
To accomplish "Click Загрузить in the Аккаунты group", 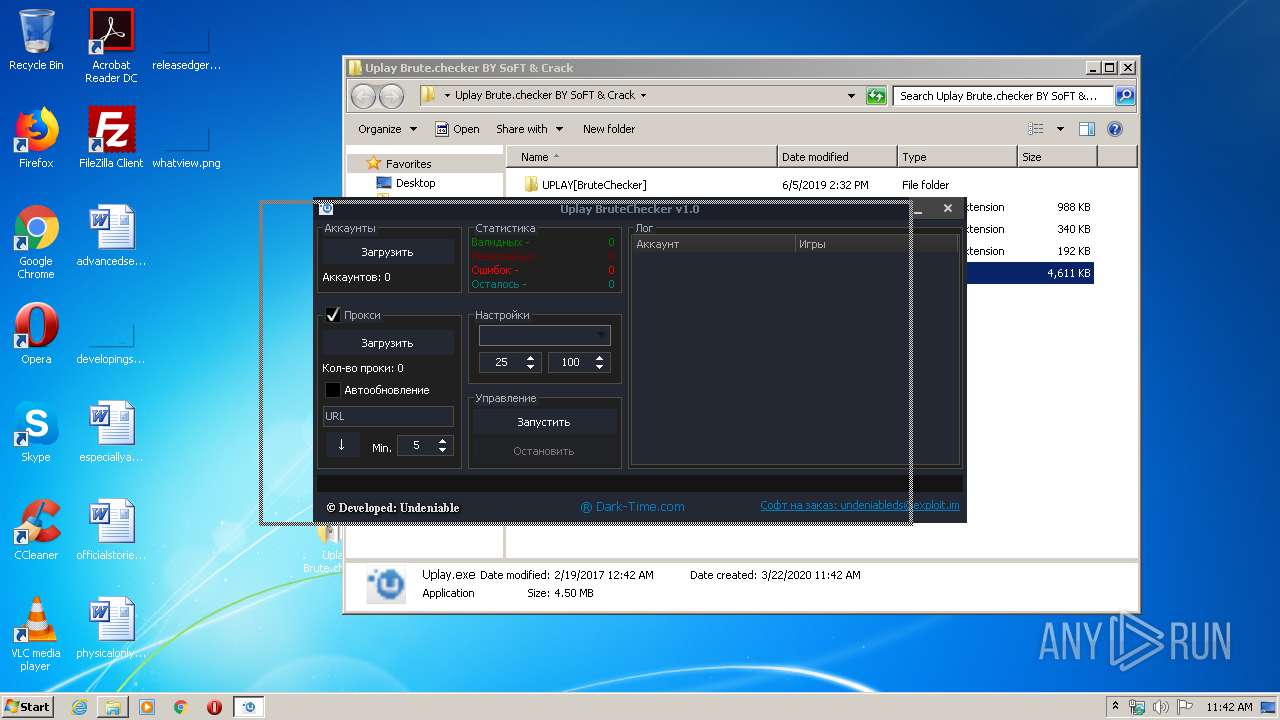I will [x=387, y=252].
